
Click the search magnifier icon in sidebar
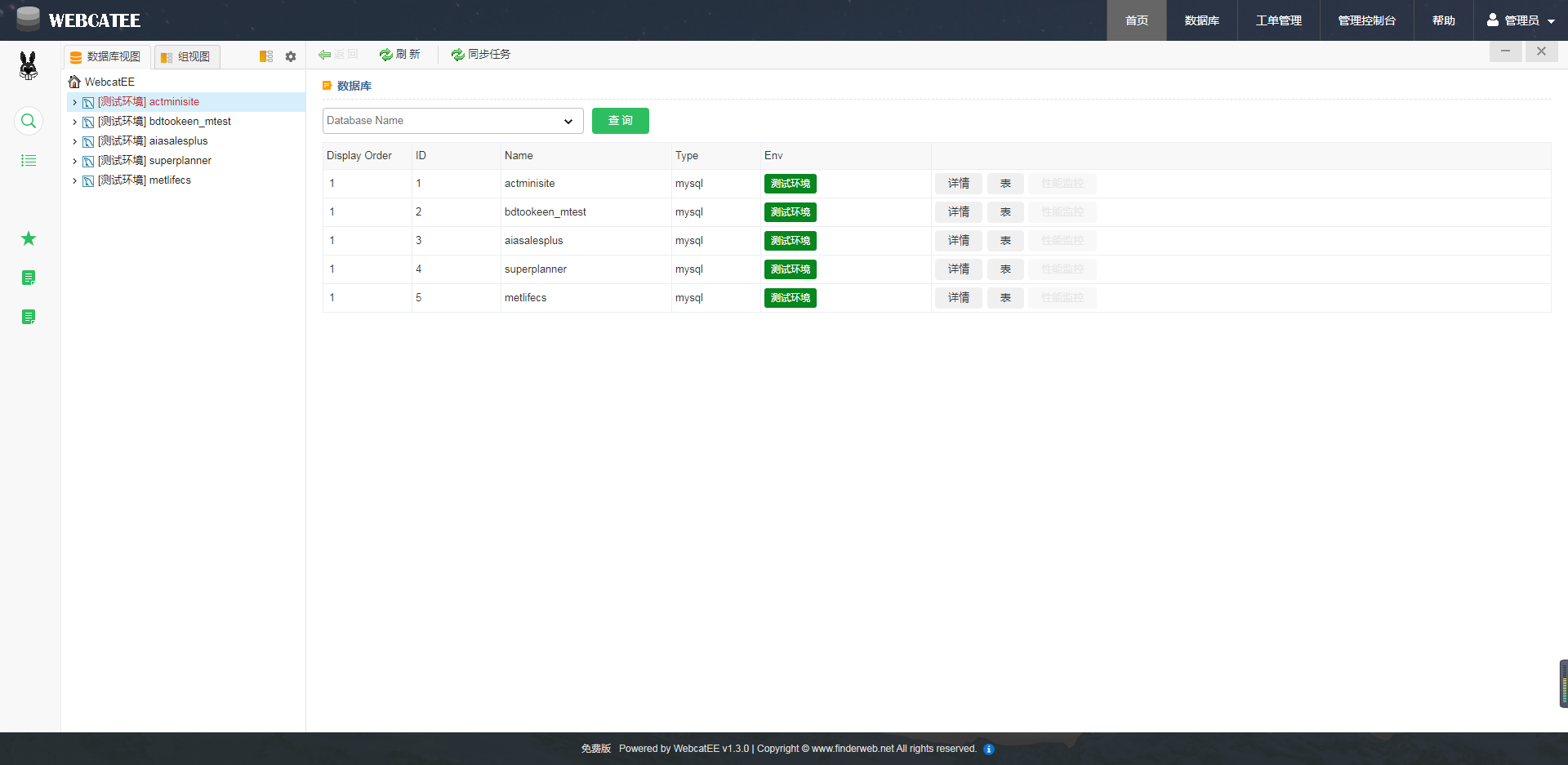tap(29, 122)
